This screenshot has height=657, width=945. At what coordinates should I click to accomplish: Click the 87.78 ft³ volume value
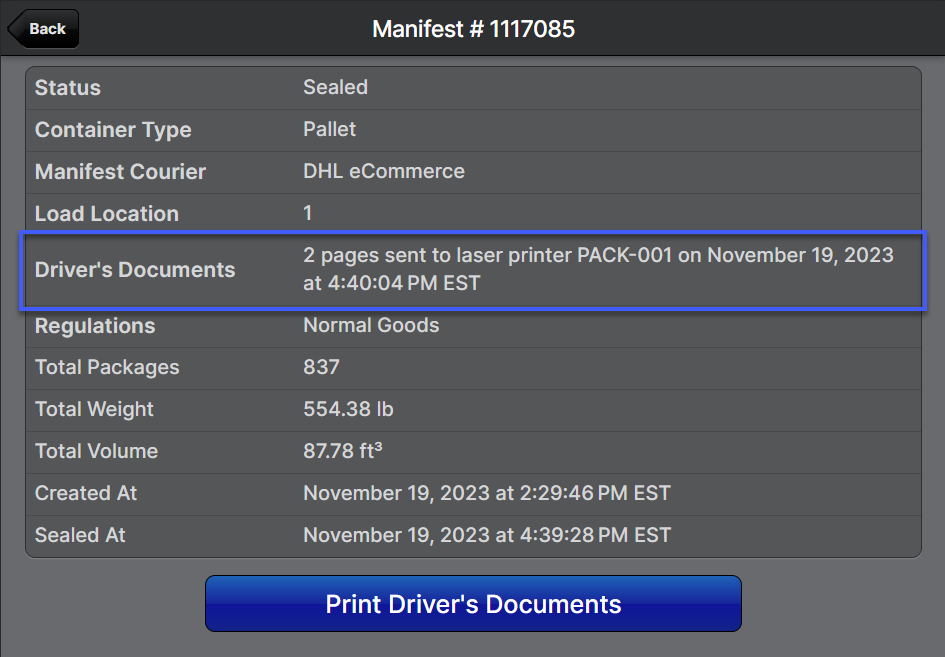click(x=342, y=452)
